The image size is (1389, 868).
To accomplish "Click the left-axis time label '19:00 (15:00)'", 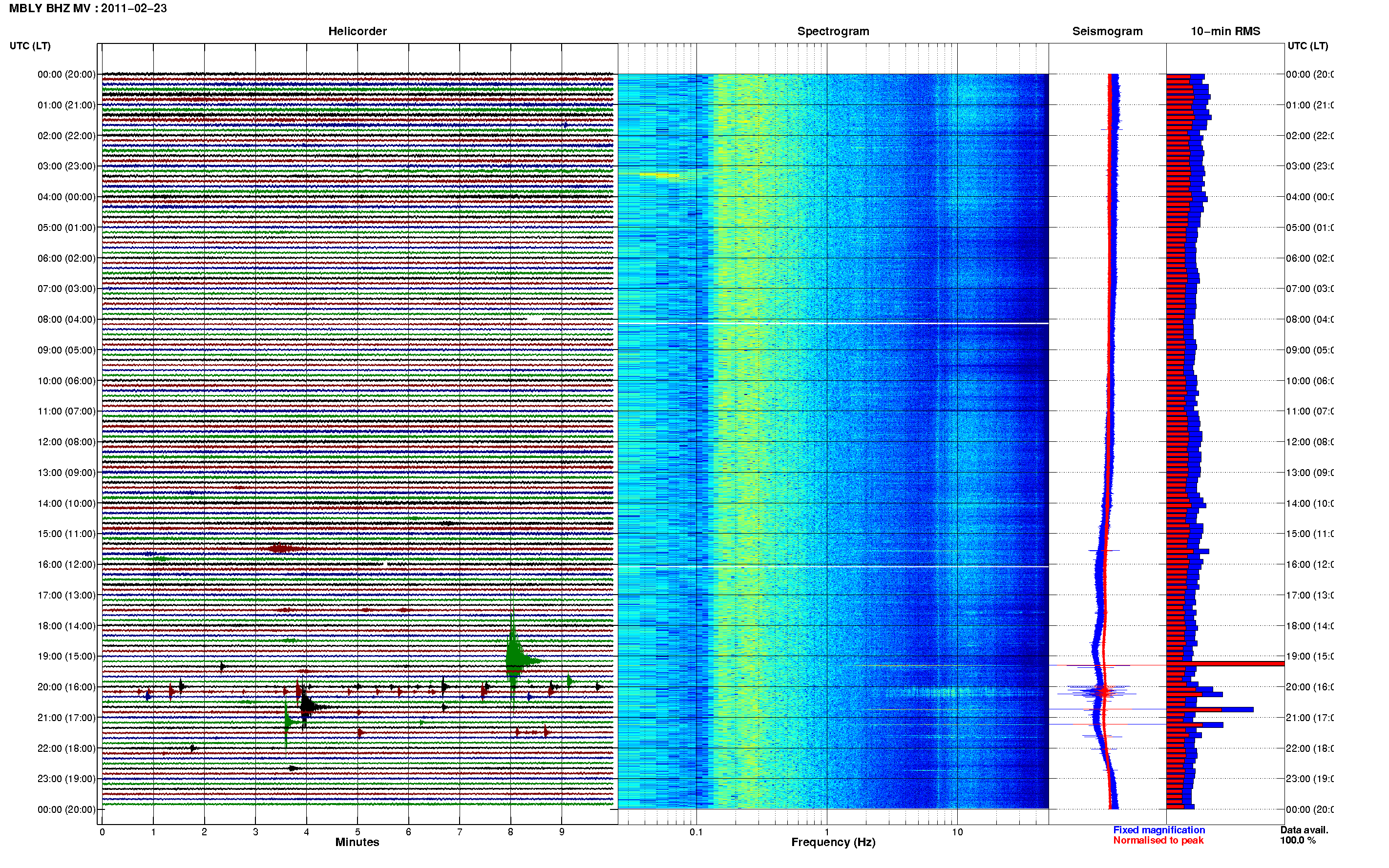I will pos(66,657).
